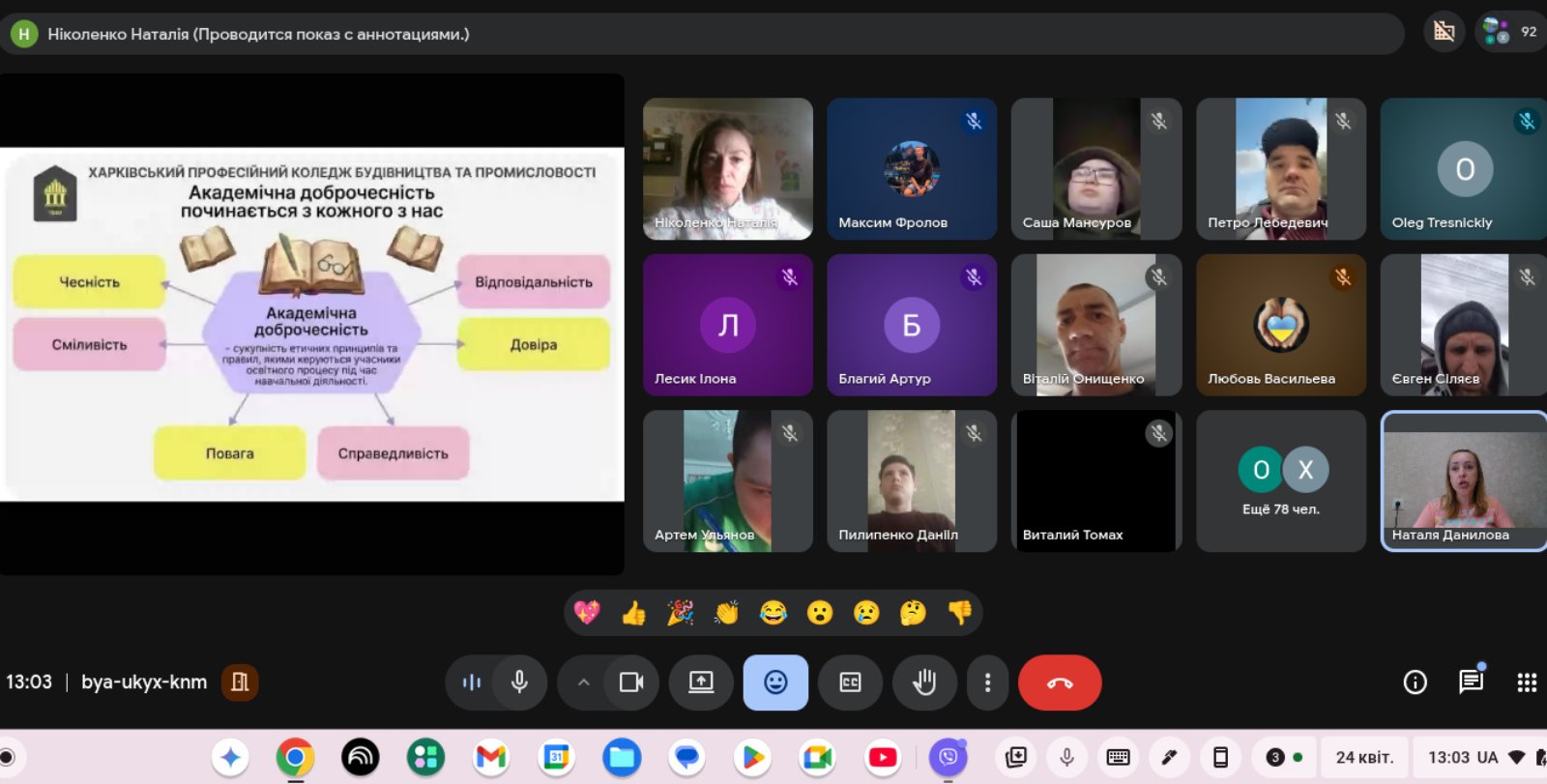
Task: Open YouTube from the shelf
Action: tap(882, 758)
